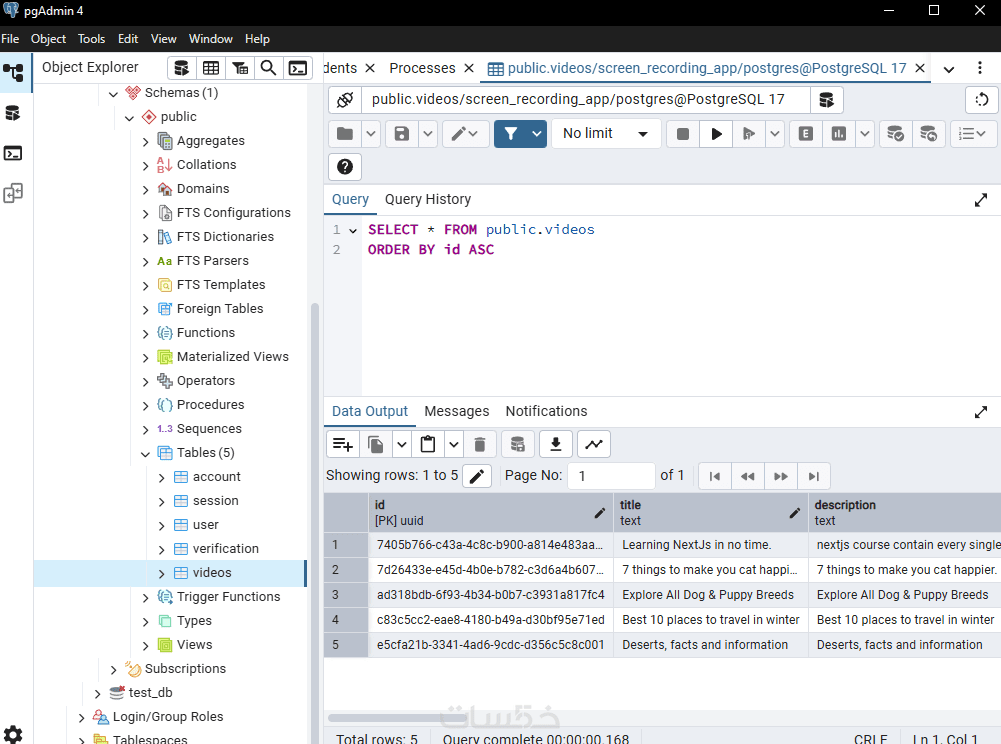Viewport: 1001px width, 744px height.
Task: Click the new connection database icon
Action: click(x=827, y=100)
